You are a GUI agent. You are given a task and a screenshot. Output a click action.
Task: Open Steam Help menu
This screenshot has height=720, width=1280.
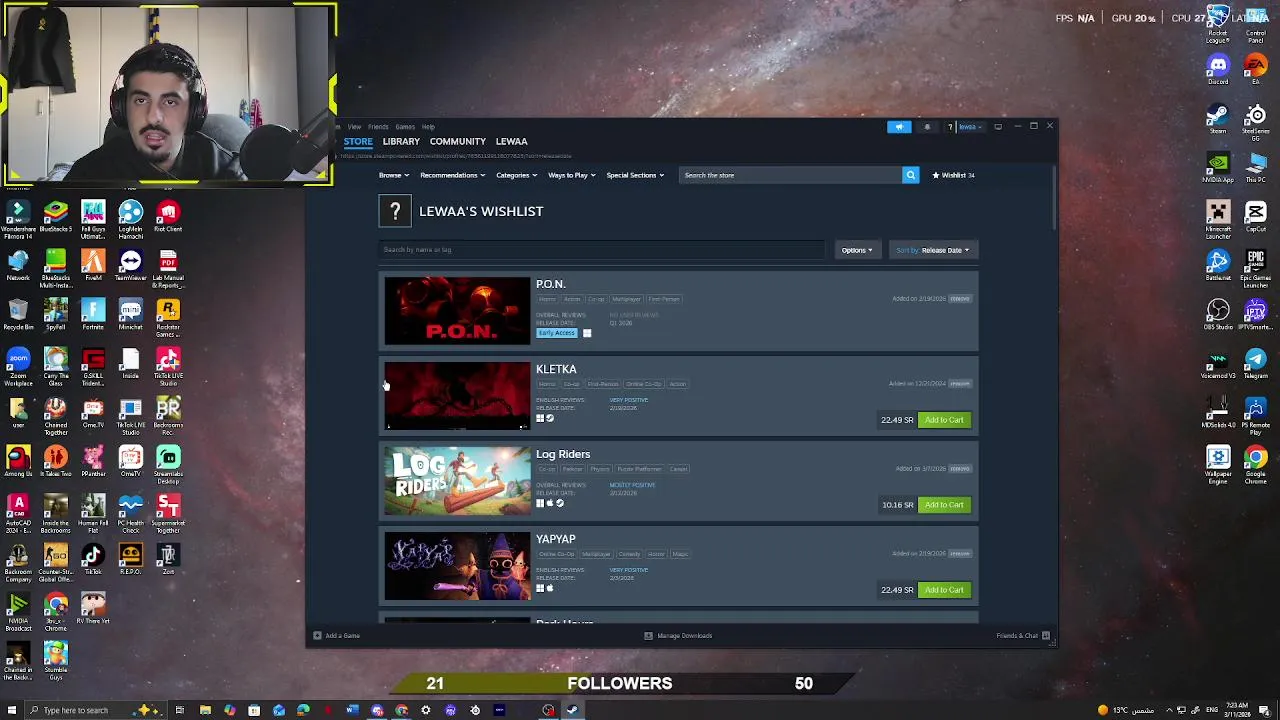[428, 127]
